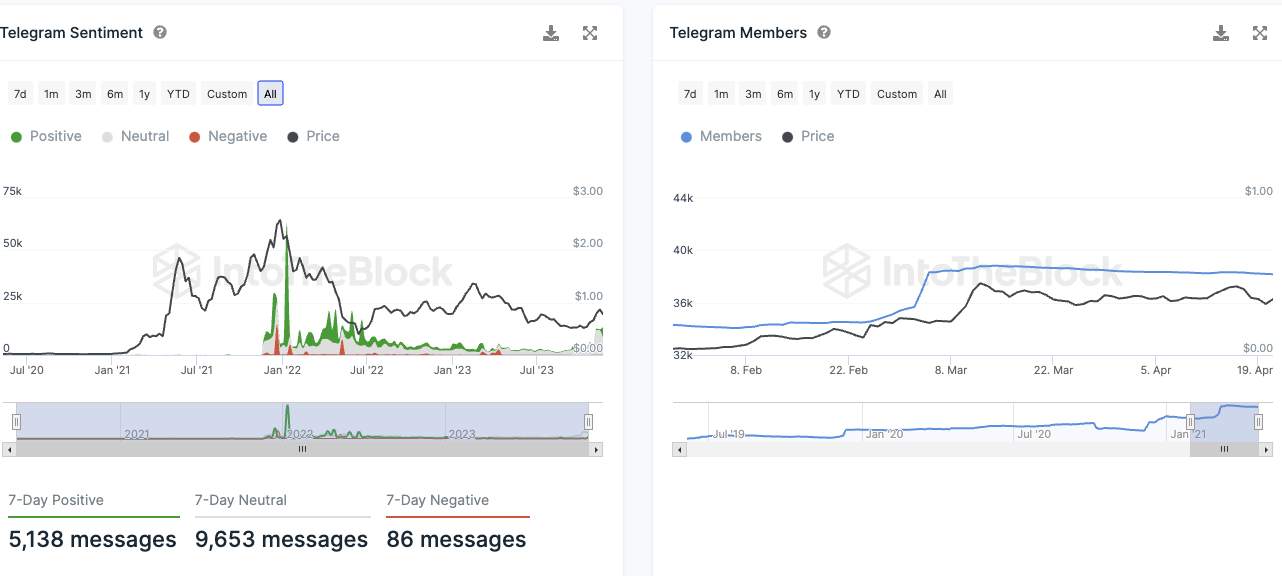The width and height of the screenshot is (1282, 576).
Task: Click the 5,138 messages positive value
Action: click(93, 540)
